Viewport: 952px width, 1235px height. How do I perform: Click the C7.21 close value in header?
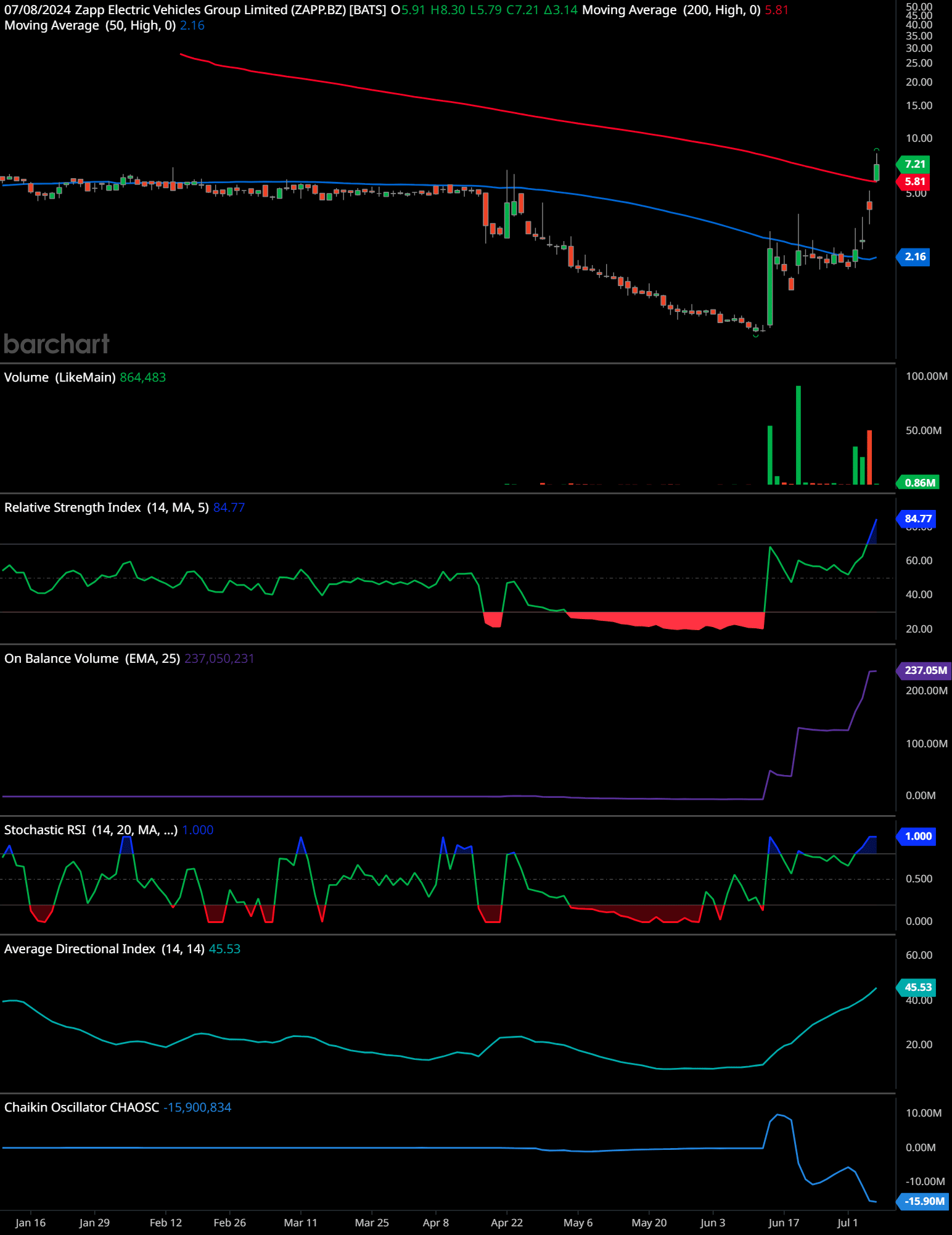[523, 10]
